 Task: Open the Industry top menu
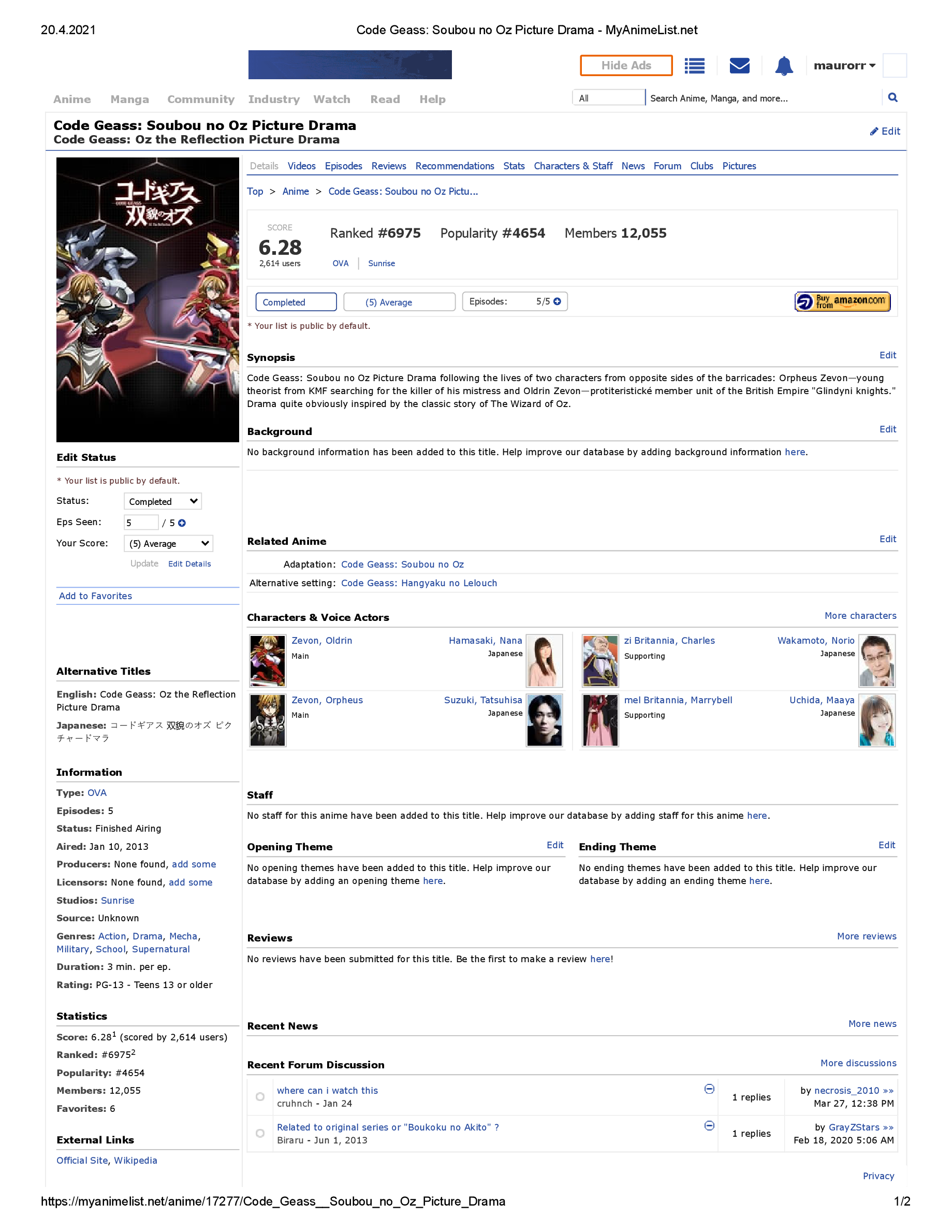(274, 99)
